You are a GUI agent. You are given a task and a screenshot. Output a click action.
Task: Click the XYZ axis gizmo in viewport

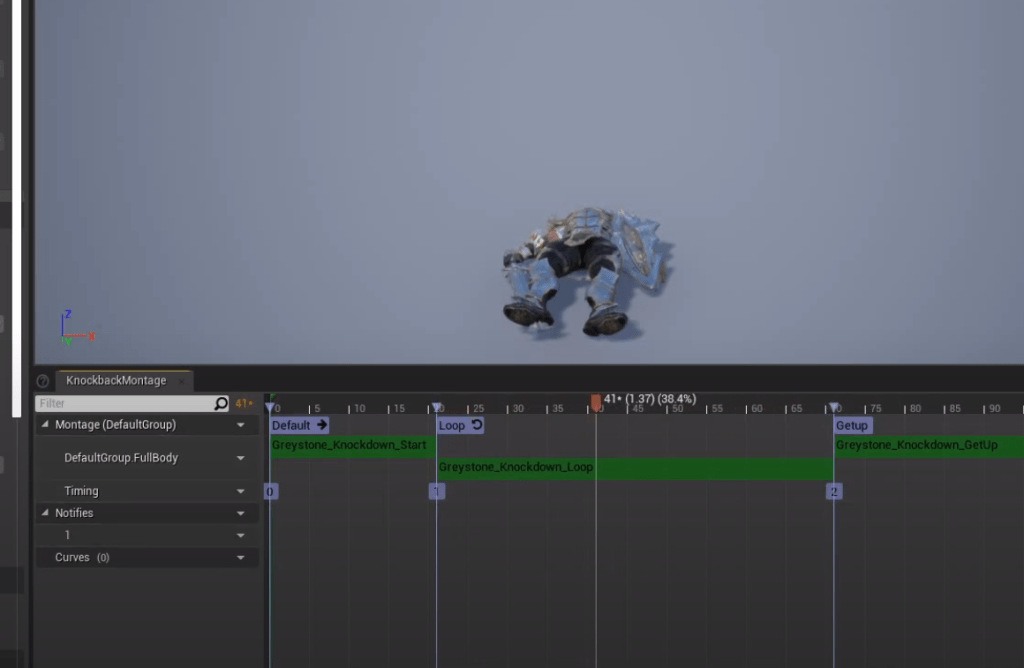[75, 328]
